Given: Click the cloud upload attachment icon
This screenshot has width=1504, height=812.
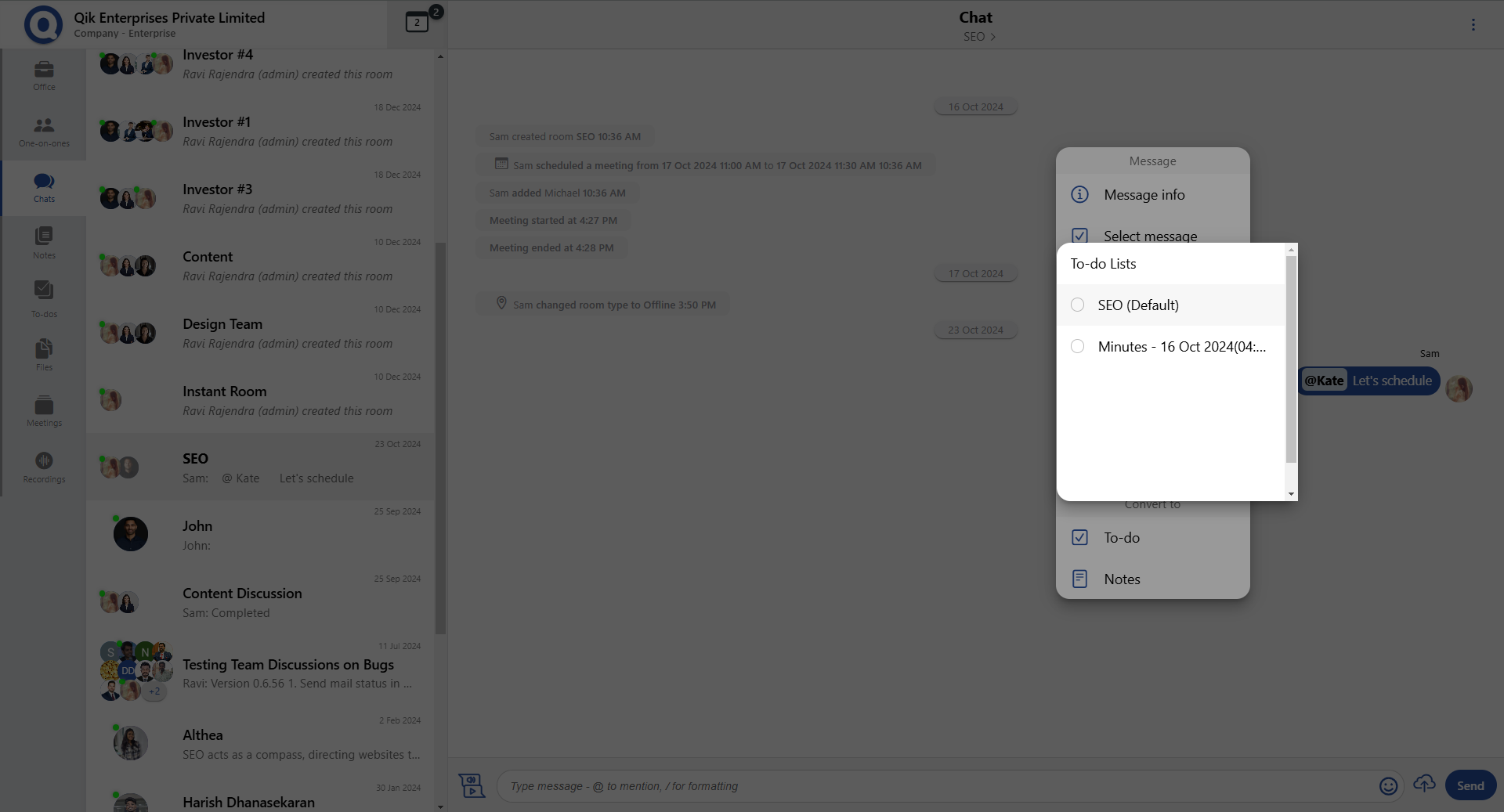Looking at the screenshot, I should [1424, 783].
